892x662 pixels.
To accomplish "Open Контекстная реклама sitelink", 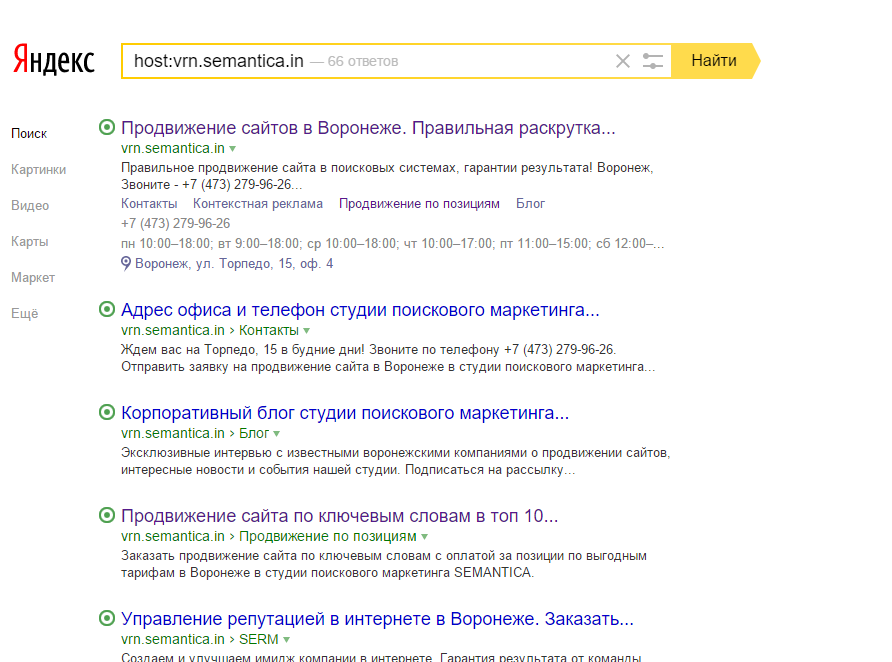I will 258,203.
